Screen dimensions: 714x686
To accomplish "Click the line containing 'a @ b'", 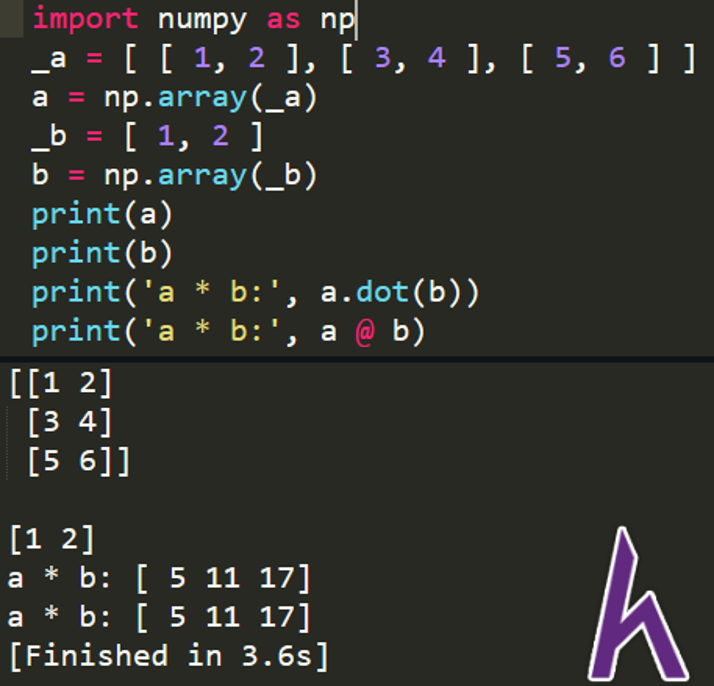I will [x=228, y=331].
